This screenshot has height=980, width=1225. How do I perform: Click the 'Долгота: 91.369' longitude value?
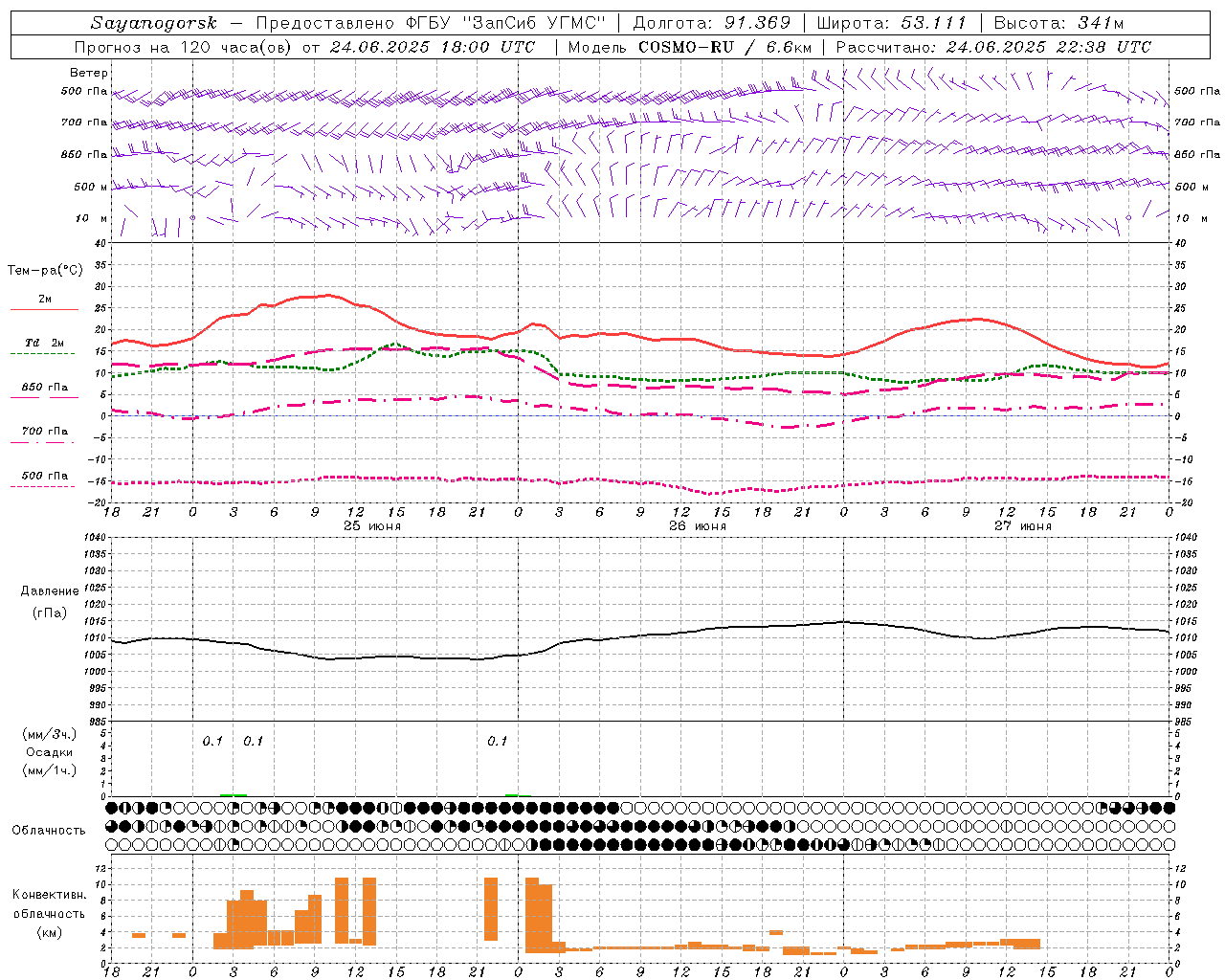click(x=712, y=23)
